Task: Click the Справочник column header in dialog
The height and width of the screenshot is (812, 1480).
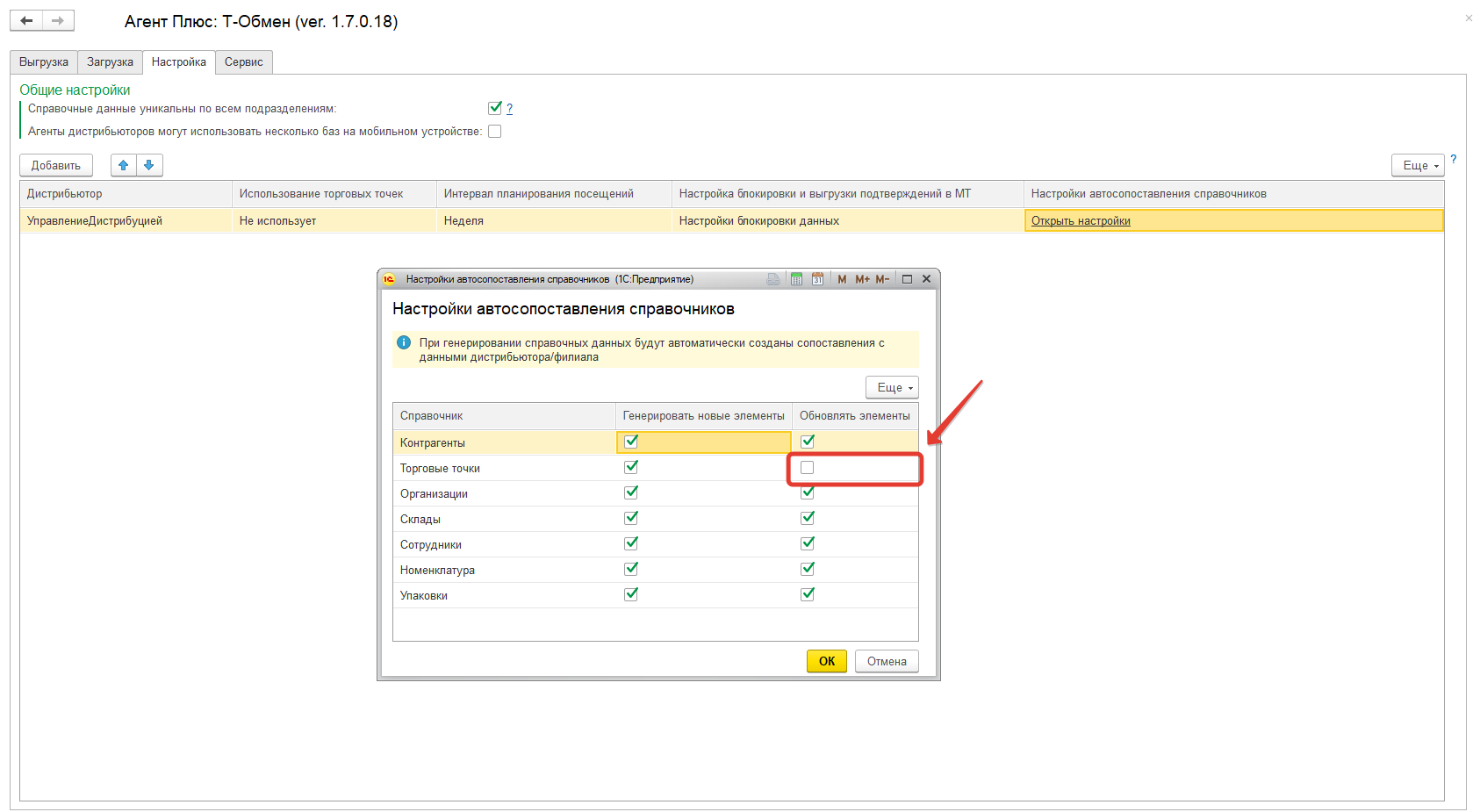Action: click(x=505, y=416)
